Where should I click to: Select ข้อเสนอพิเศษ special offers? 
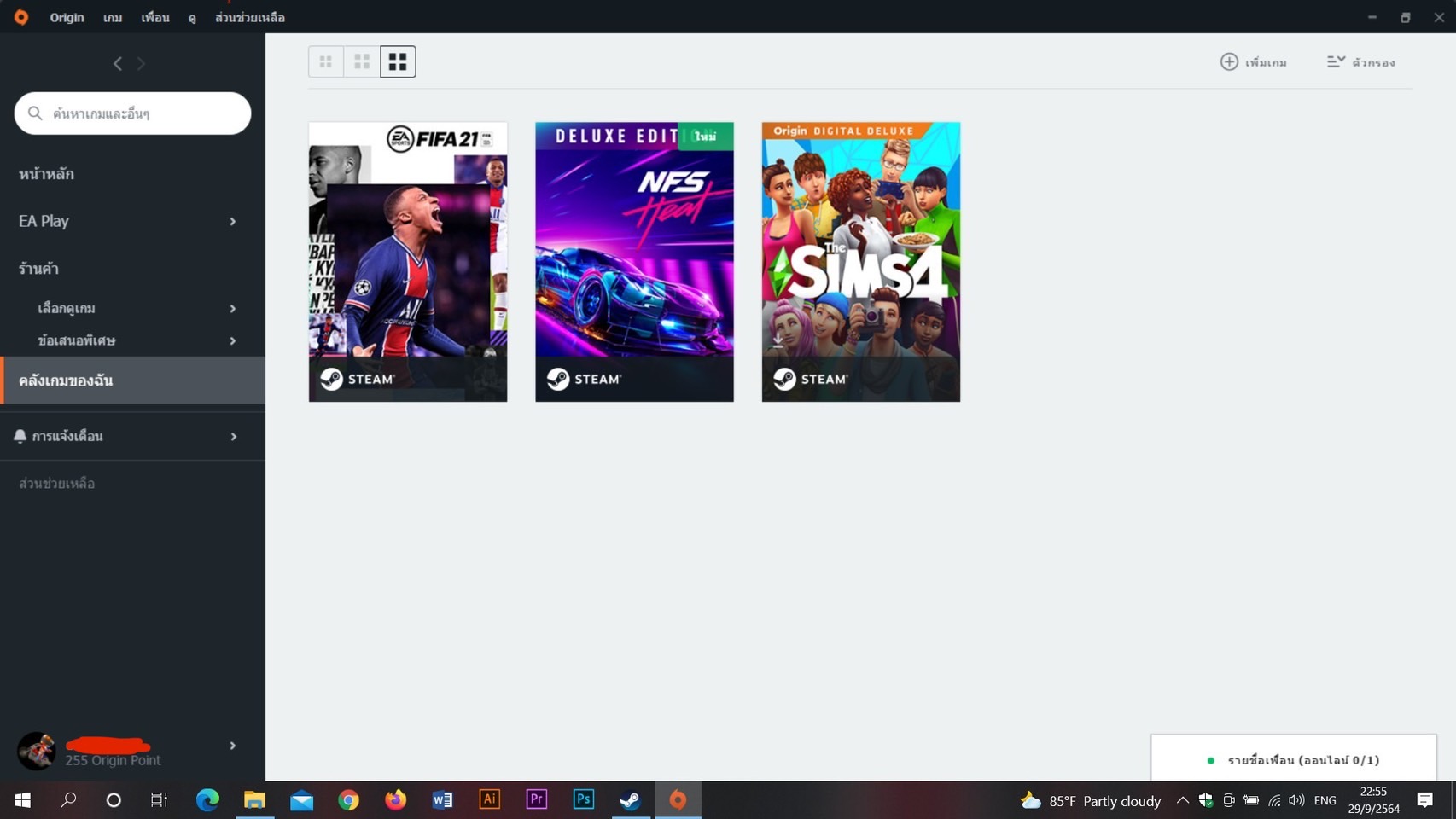click(77, 340)
